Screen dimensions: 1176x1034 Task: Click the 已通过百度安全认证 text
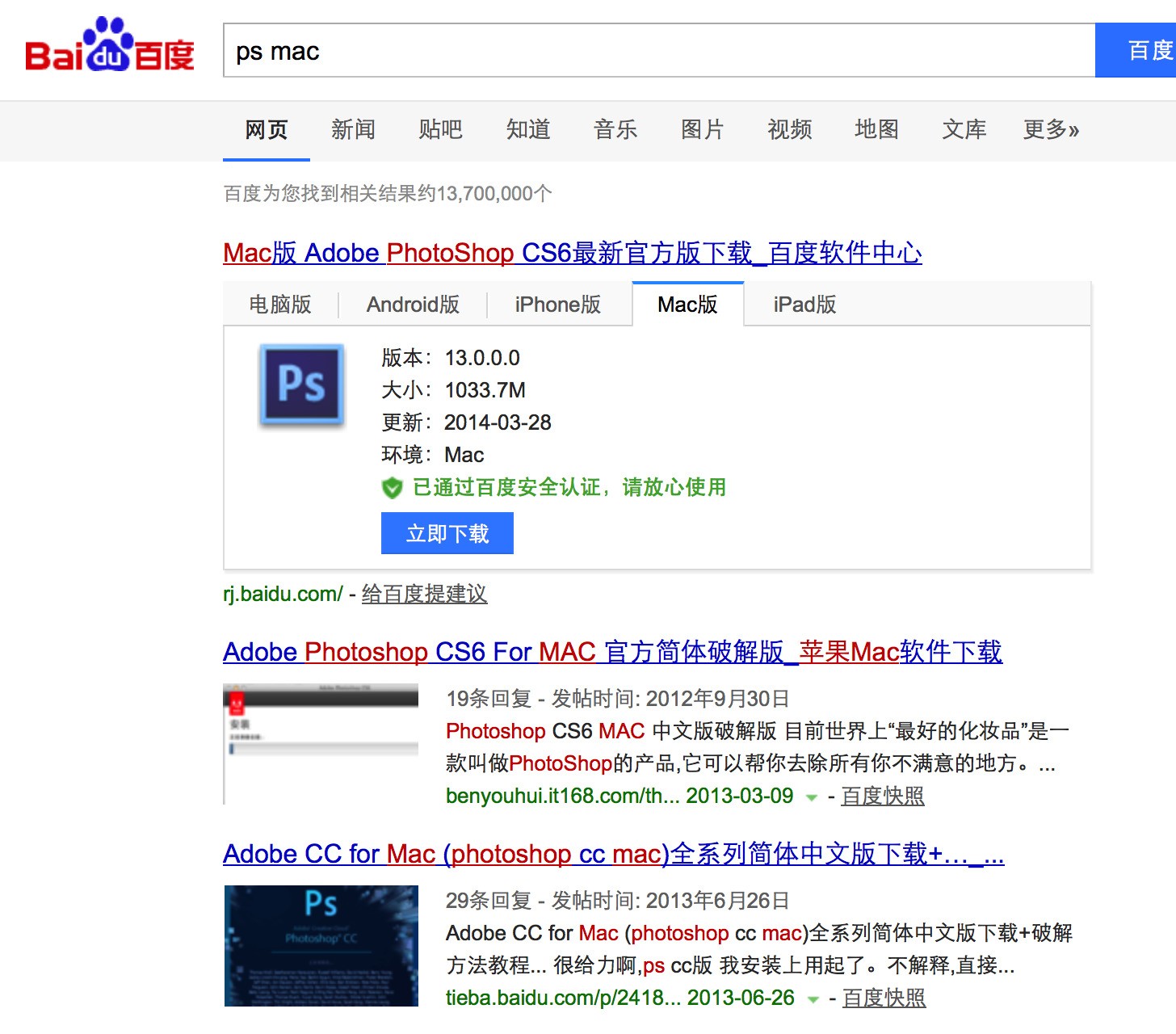point(569,487)
